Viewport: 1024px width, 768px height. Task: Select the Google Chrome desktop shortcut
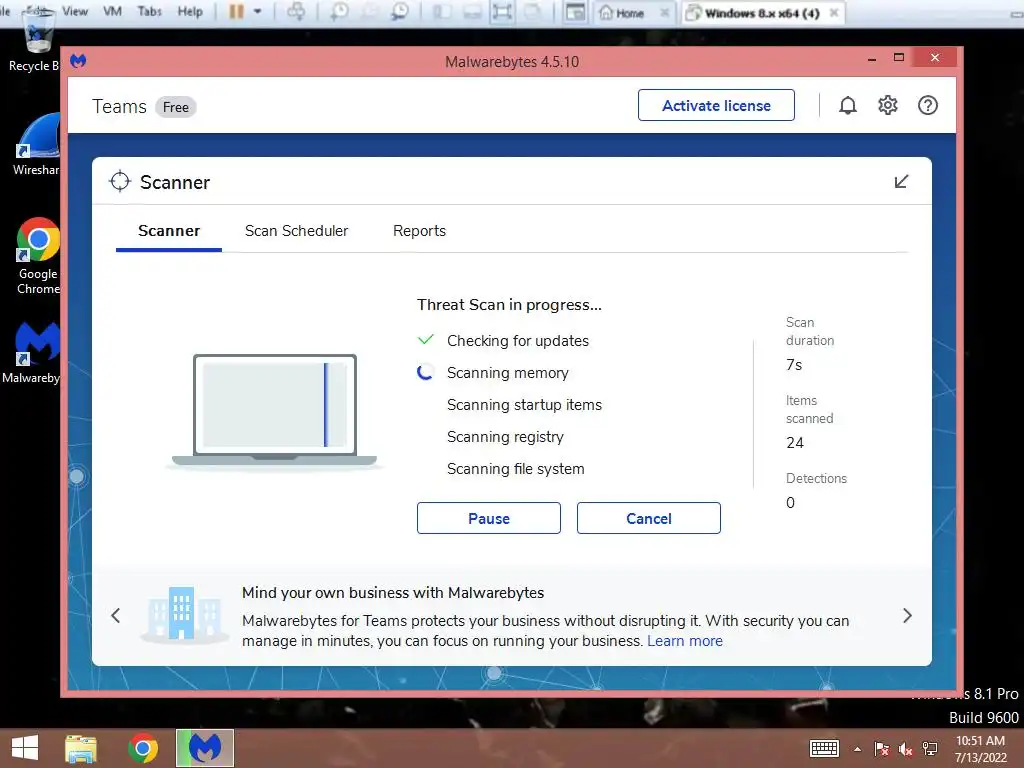point(38,256)
